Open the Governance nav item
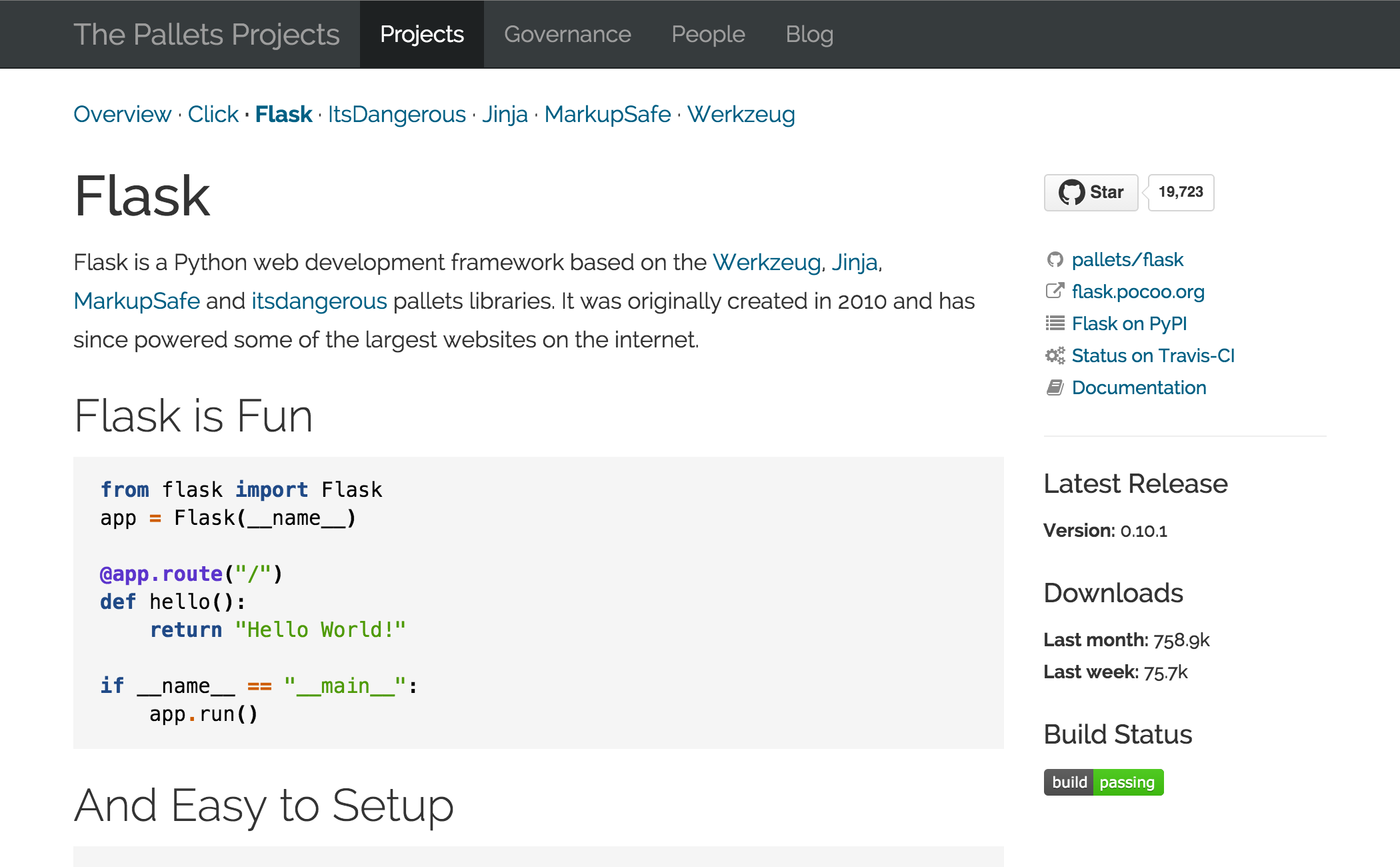Viewport: 1400px width, 867px height. [567, 34]
